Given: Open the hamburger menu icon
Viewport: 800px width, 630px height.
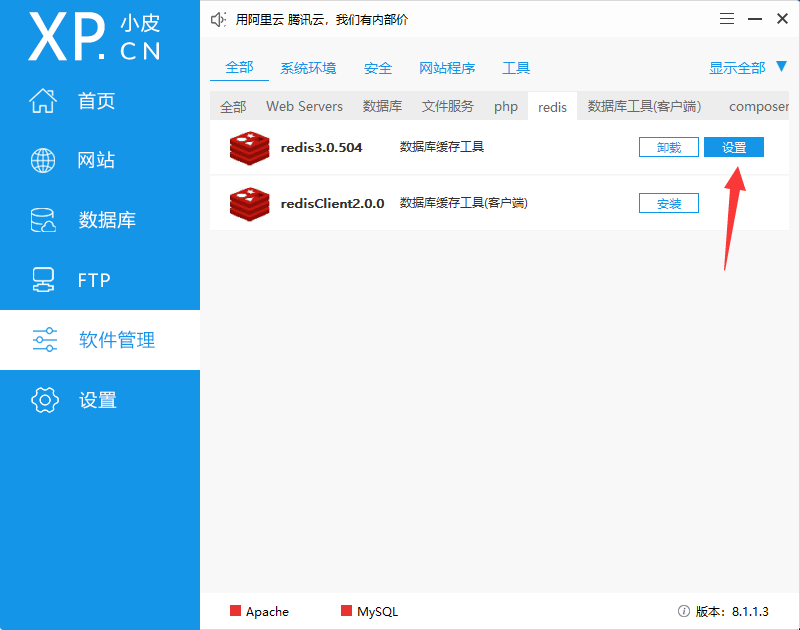Looking at the screenshot, I should coord(727,19).
